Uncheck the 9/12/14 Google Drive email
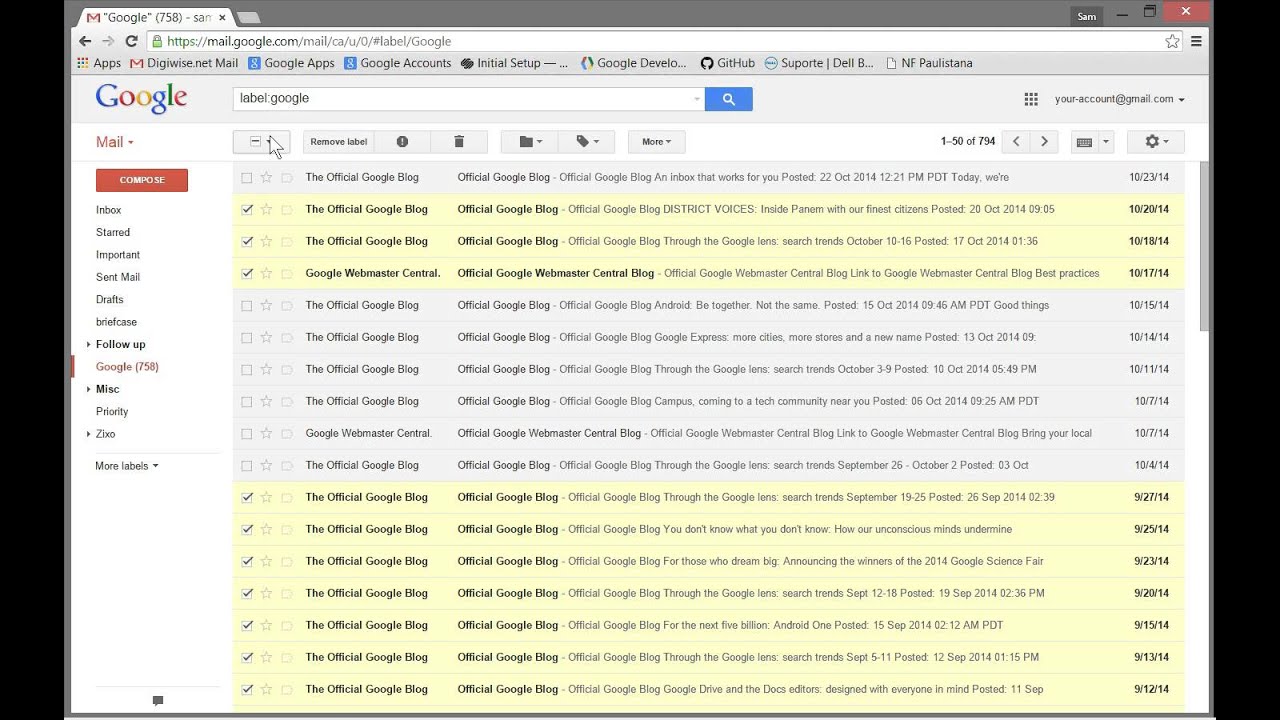The height and width of the screenshot is (720, 1280). pyautogui.click(x=247, y=689)
